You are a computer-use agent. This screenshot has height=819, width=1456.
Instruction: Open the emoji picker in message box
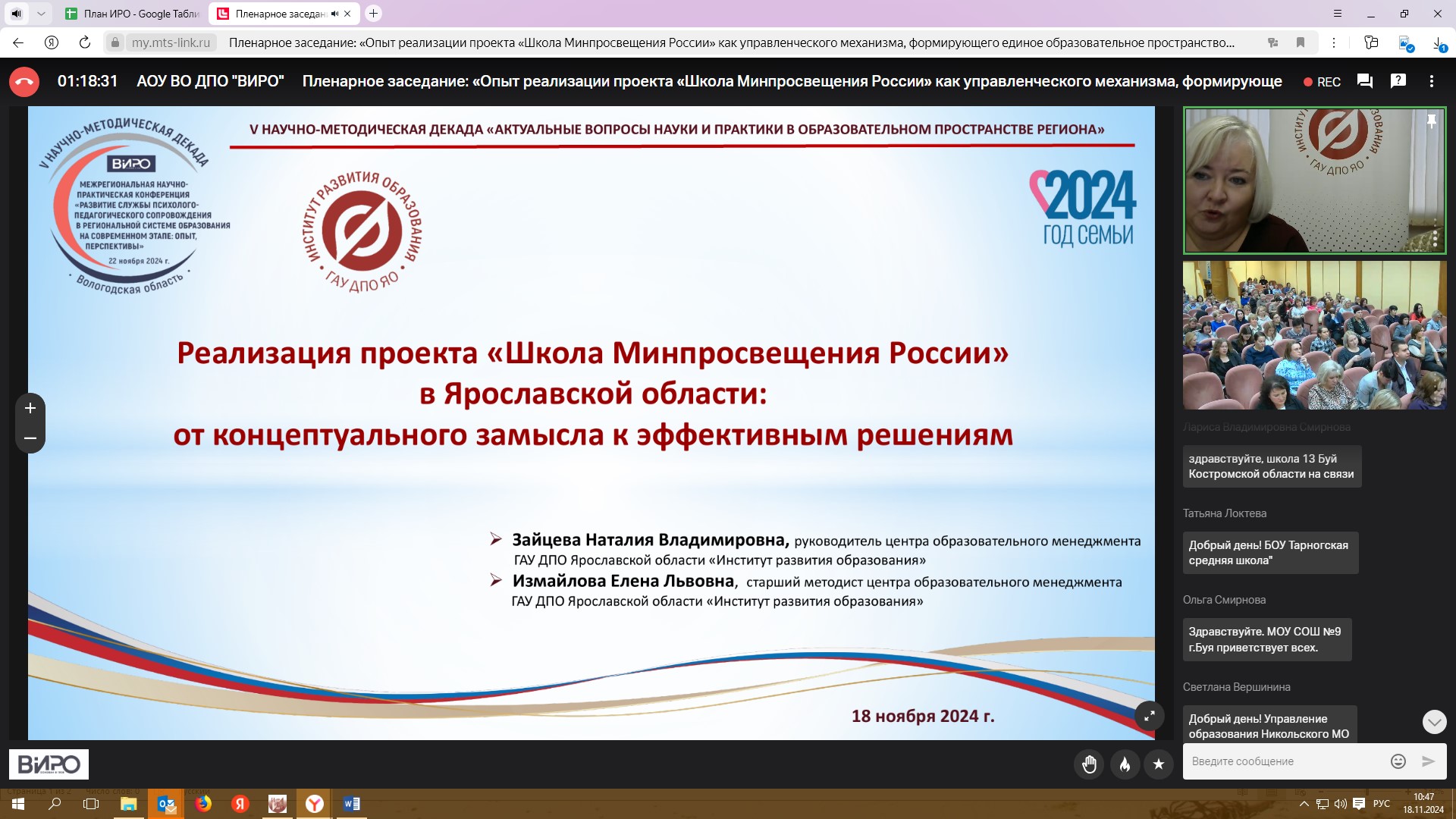(x=1398, y=761)
